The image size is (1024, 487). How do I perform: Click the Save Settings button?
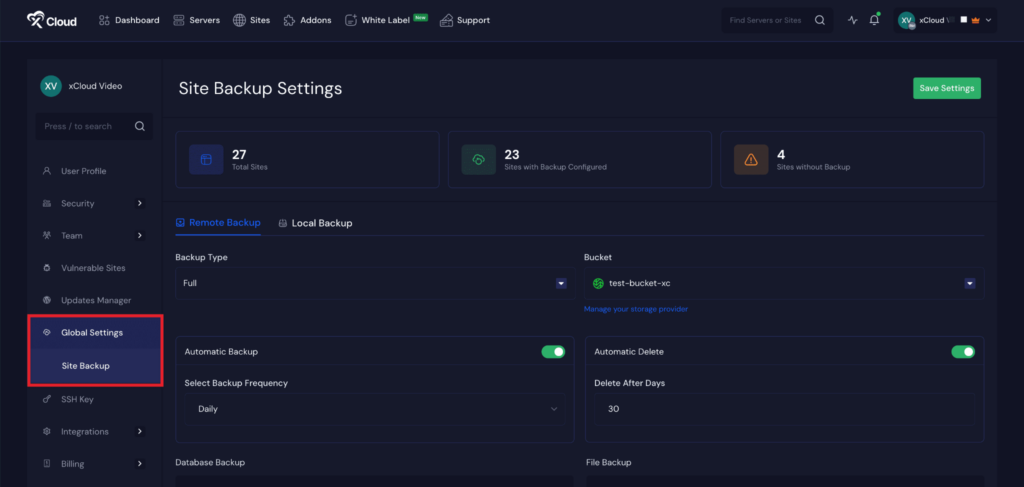946,88
